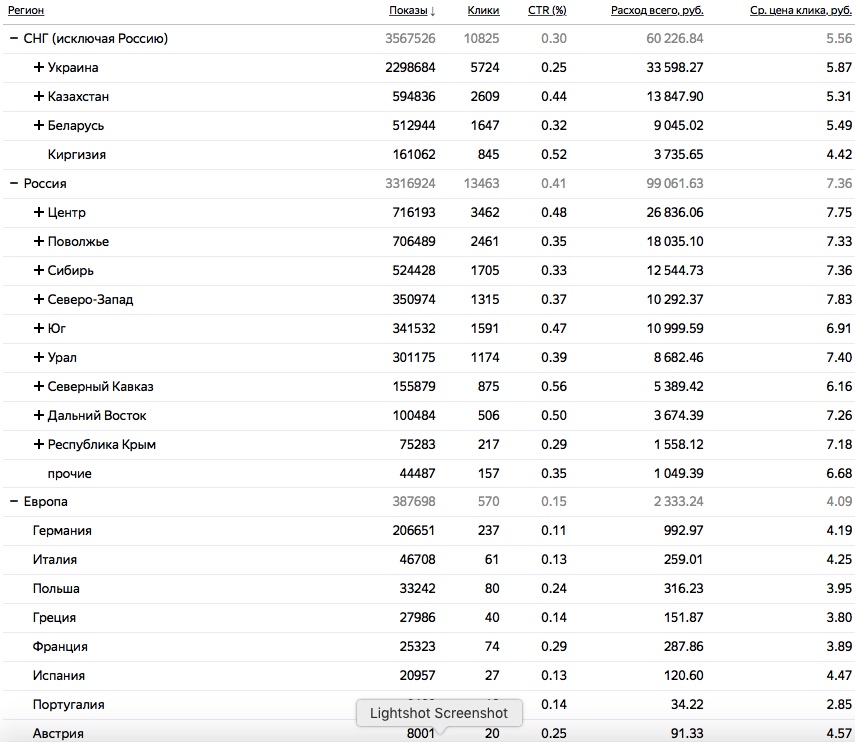This screenshot has width=855, height=742.
Task: Expand the Урал region
Action: tap(39, 357)
